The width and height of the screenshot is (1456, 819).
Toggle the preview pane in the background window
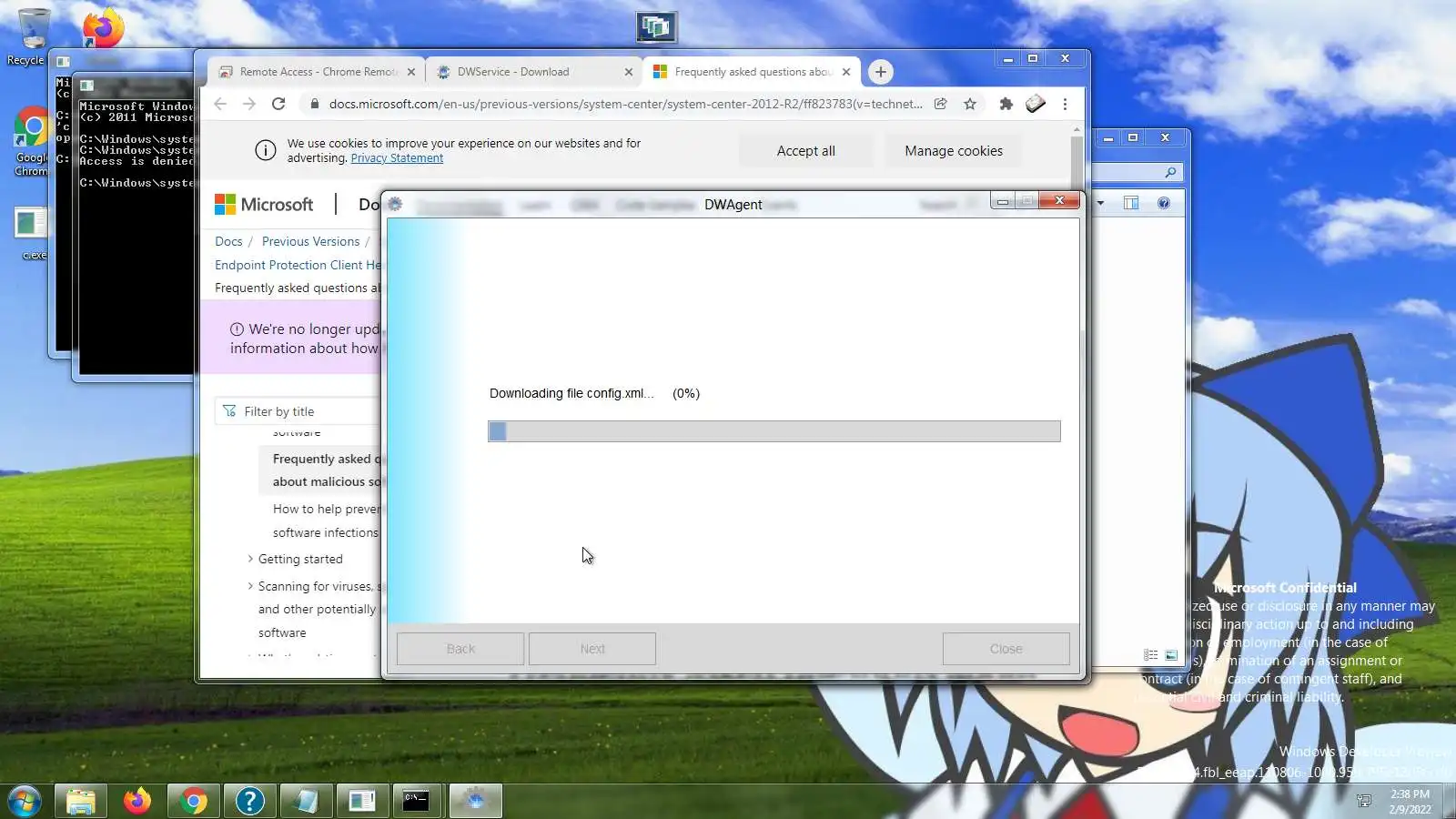click(1131, 203)
